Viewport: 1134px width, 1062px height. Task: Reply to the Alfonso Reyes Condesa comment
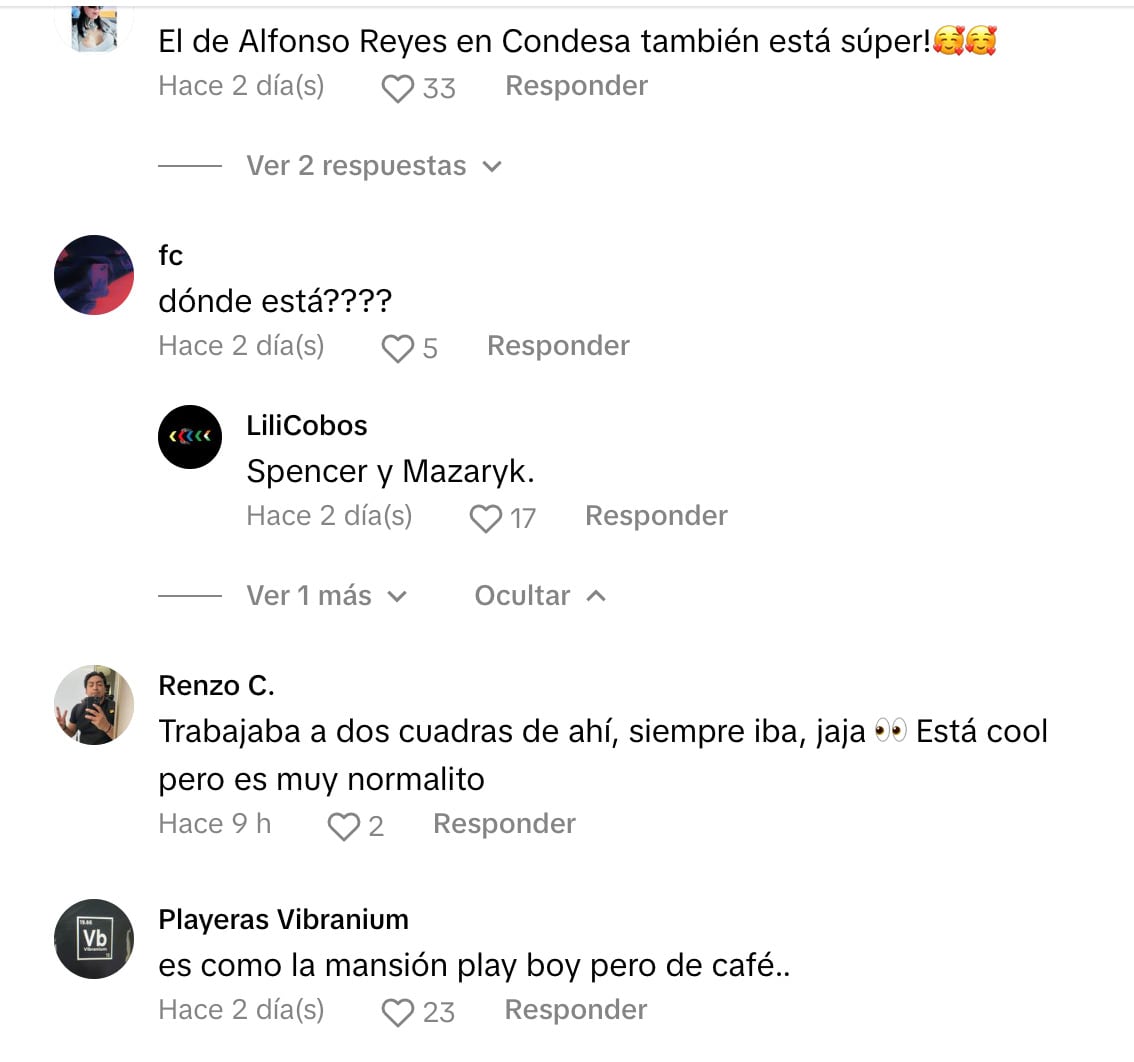tap(576, 86)
